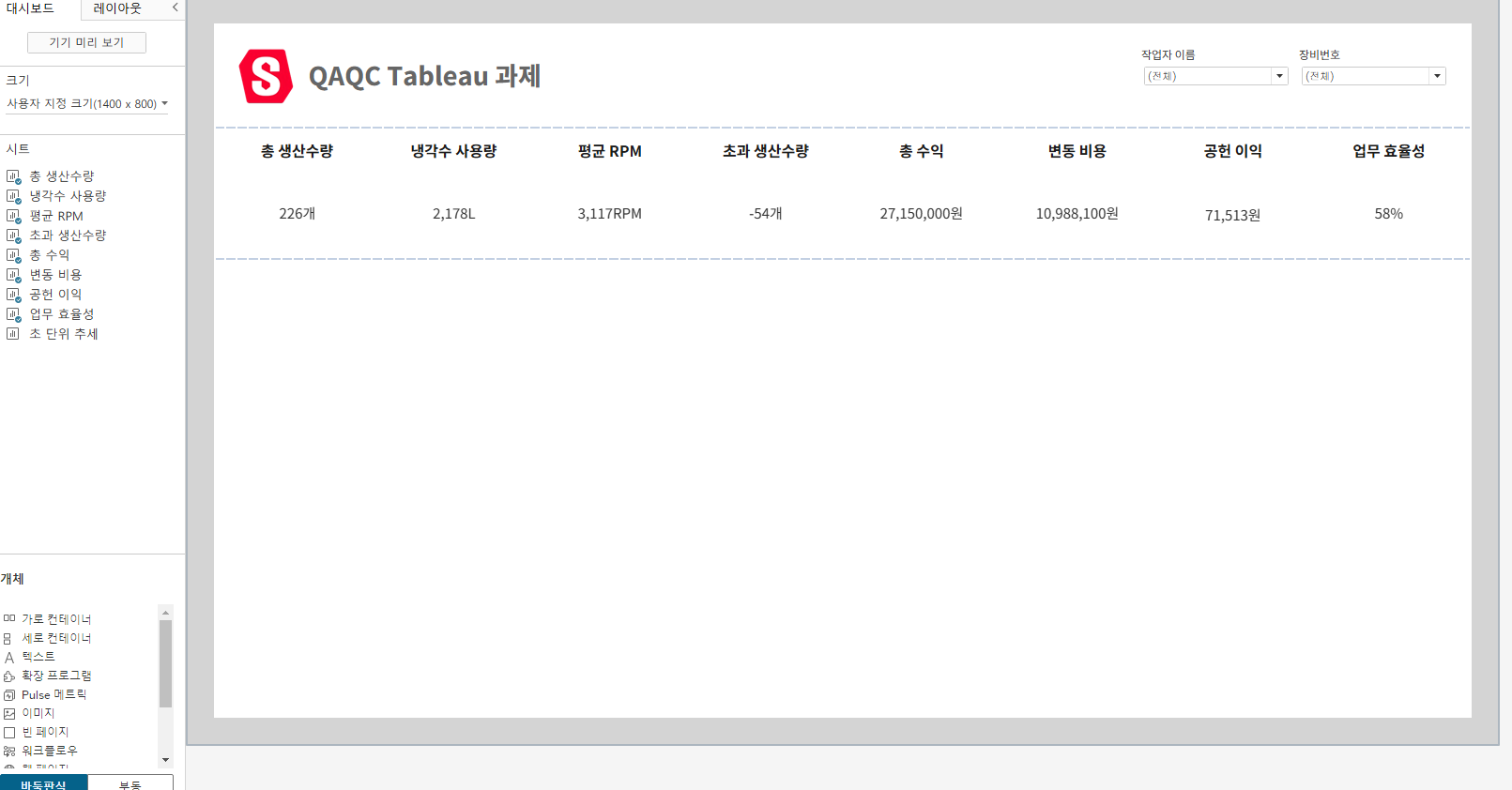Click the 공헌 이익 KPI header
Screen dimensions: 1512x790
click(x=1233, y=151)
